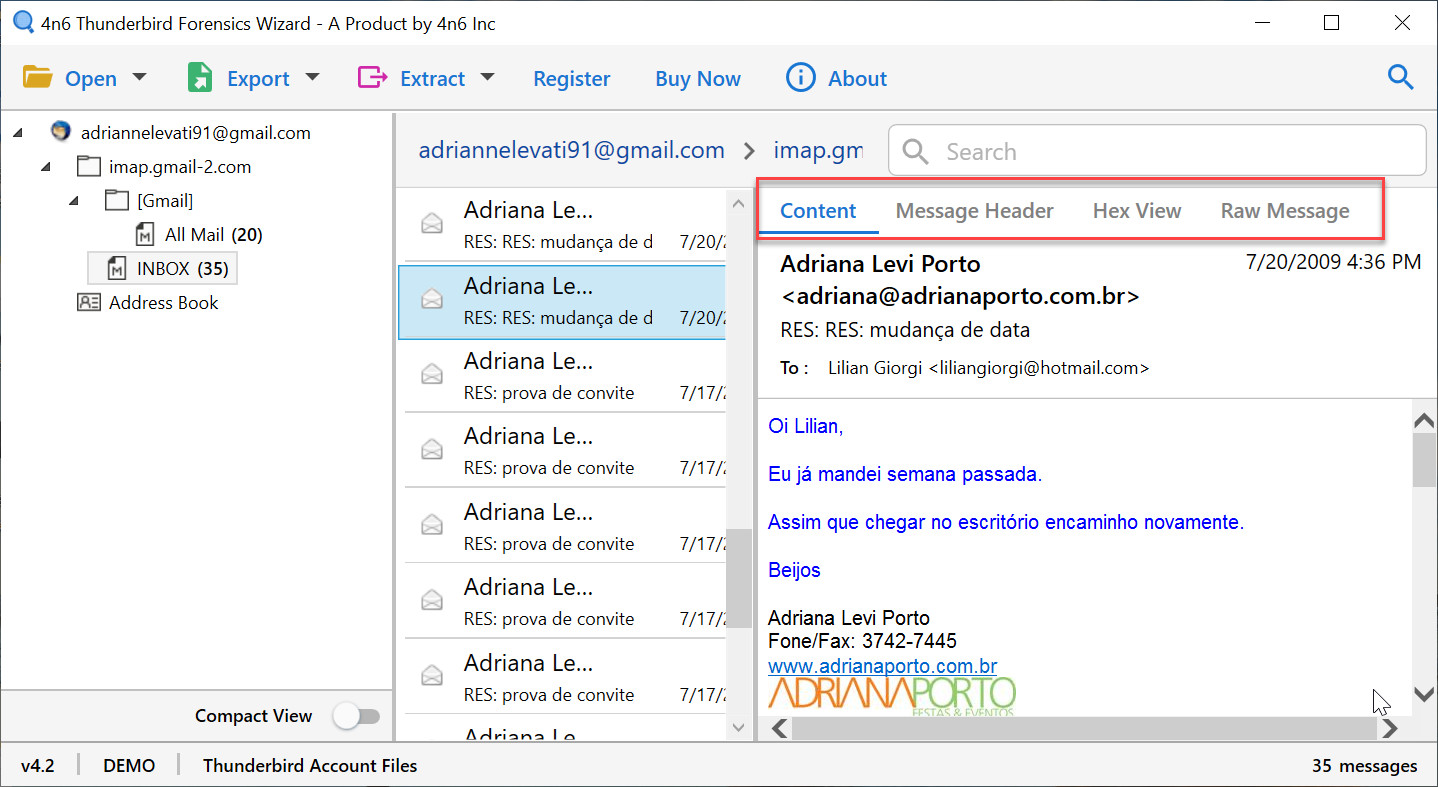Click the envelope icon of first Adriana message

(432, 223)
